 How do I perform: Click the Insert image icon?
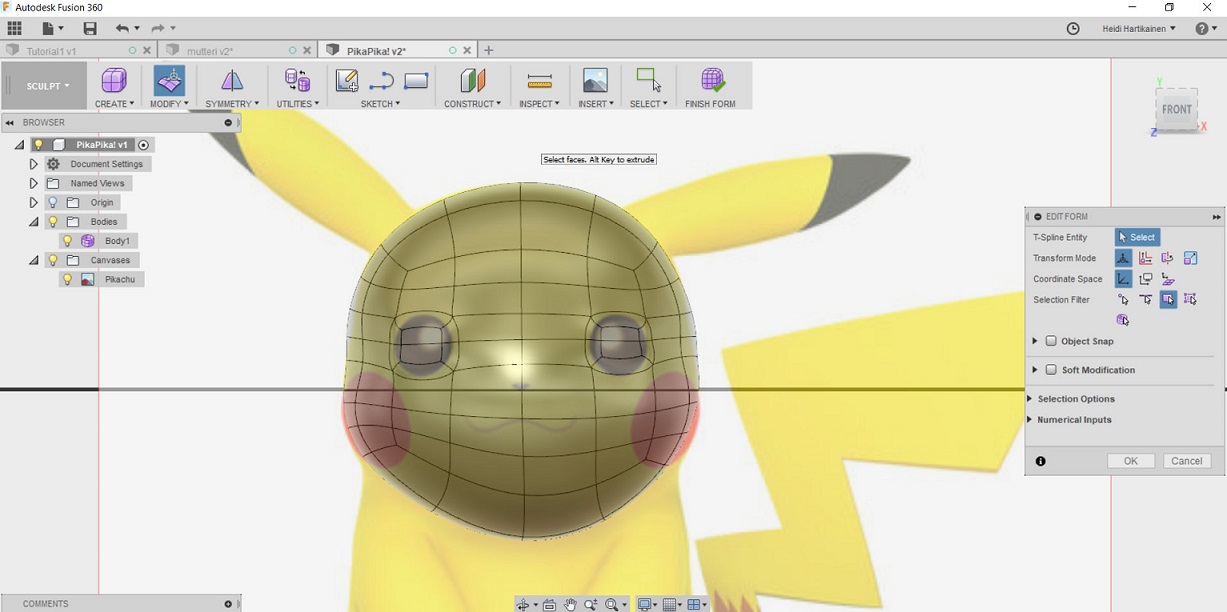coord(595,80)
